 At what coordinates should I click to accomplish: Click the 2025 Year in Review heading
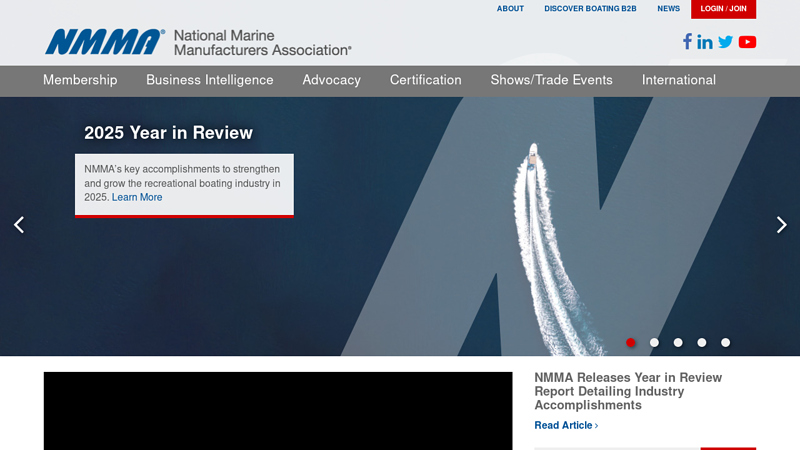[168, 133]
